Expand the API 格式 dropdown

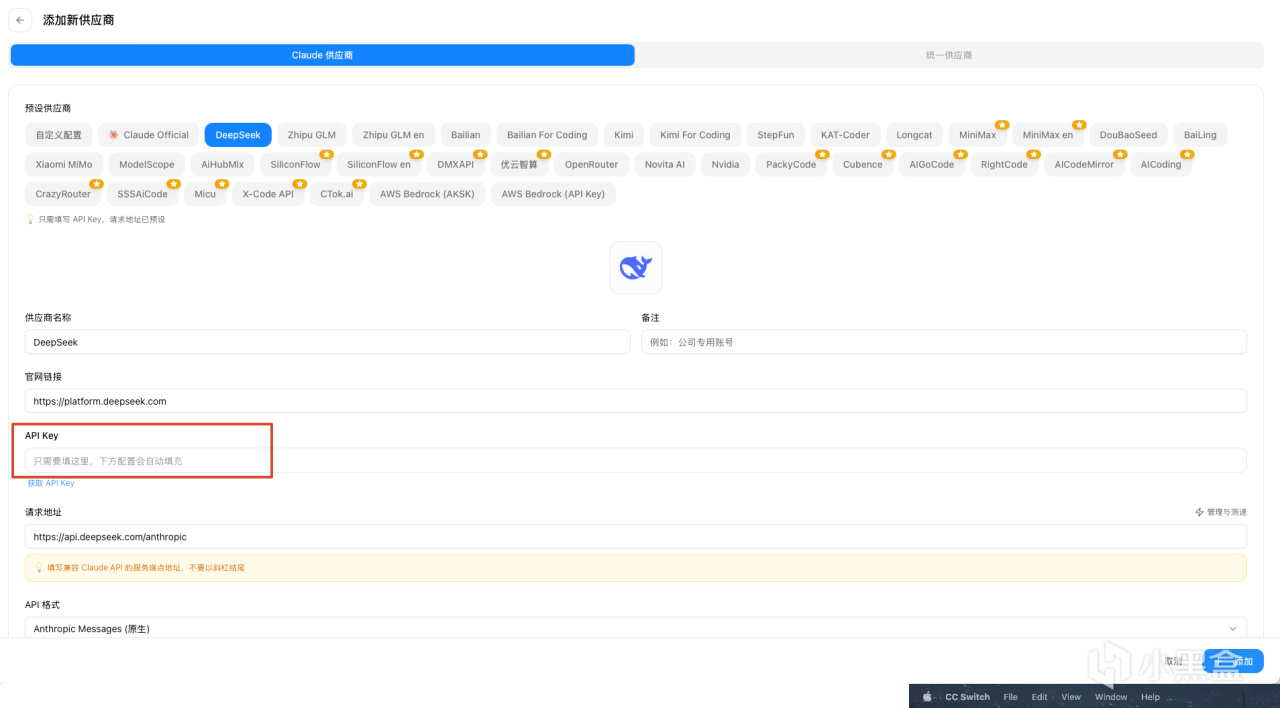[636, 628]
